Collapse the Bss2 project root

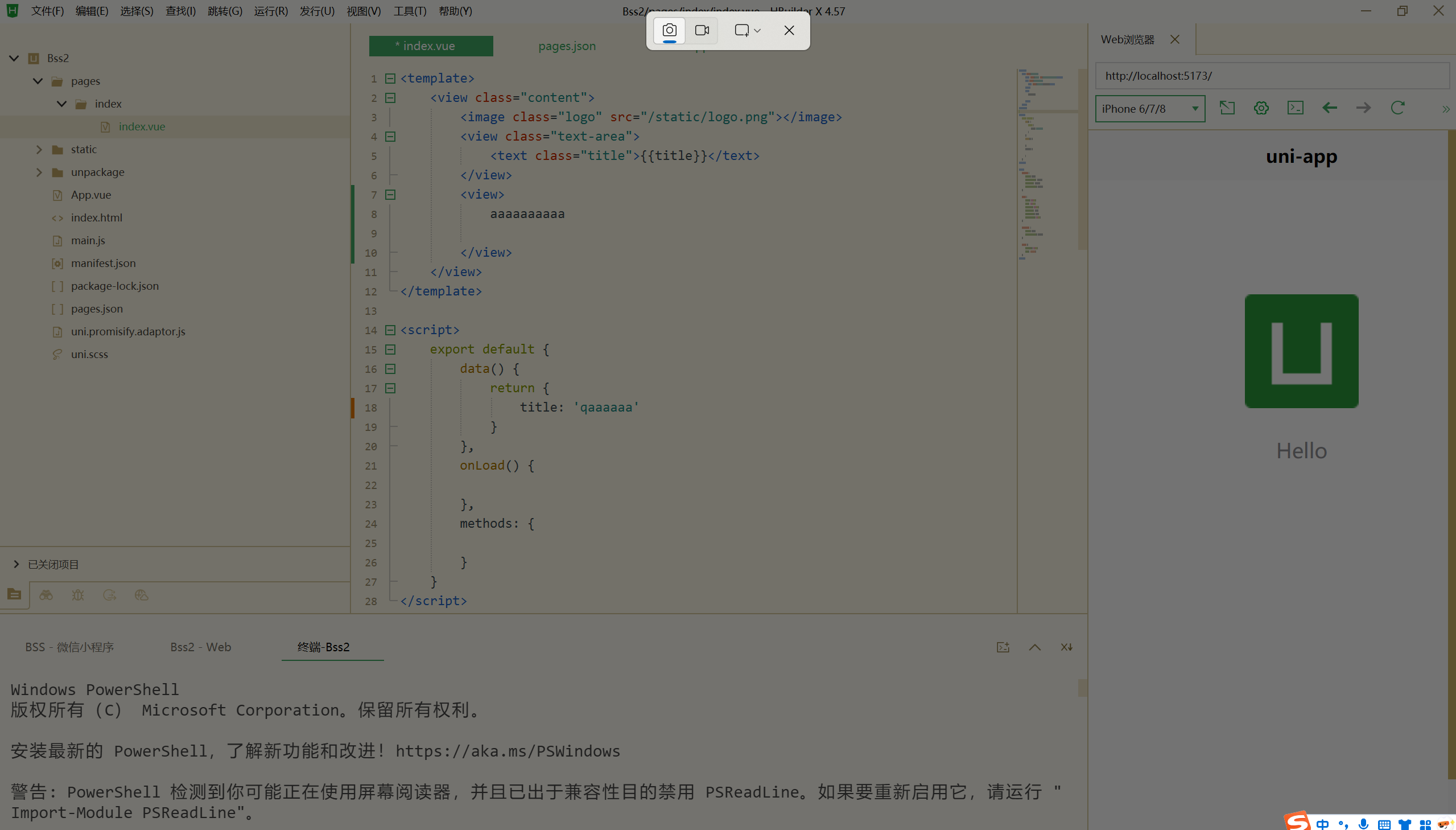coord(14,58)
